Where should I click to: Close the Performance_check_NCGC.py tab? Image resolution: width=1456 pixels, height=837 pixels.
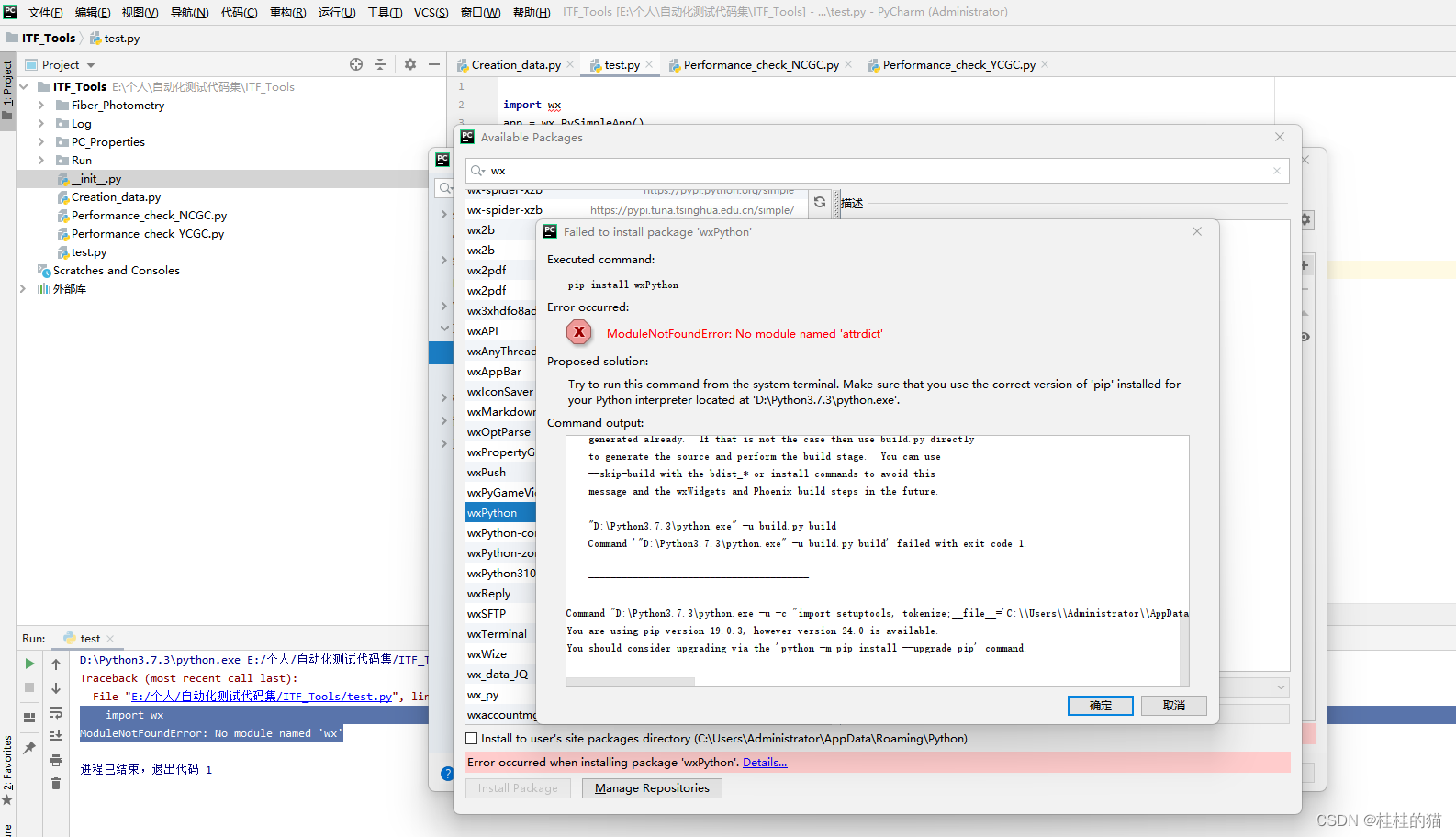pos(848,64)
